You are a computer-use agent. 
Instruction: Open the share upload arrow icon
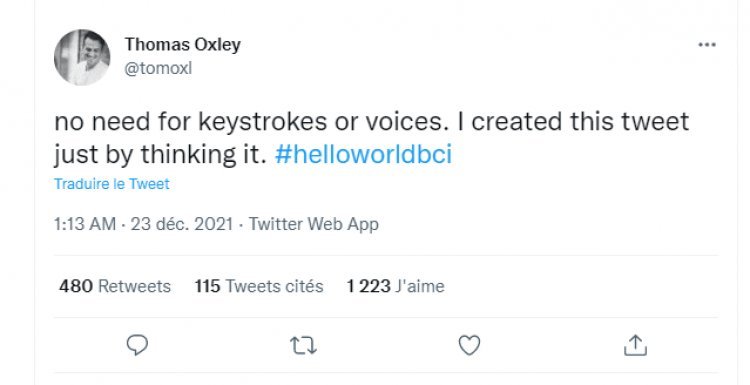click(x=635, y=345)
